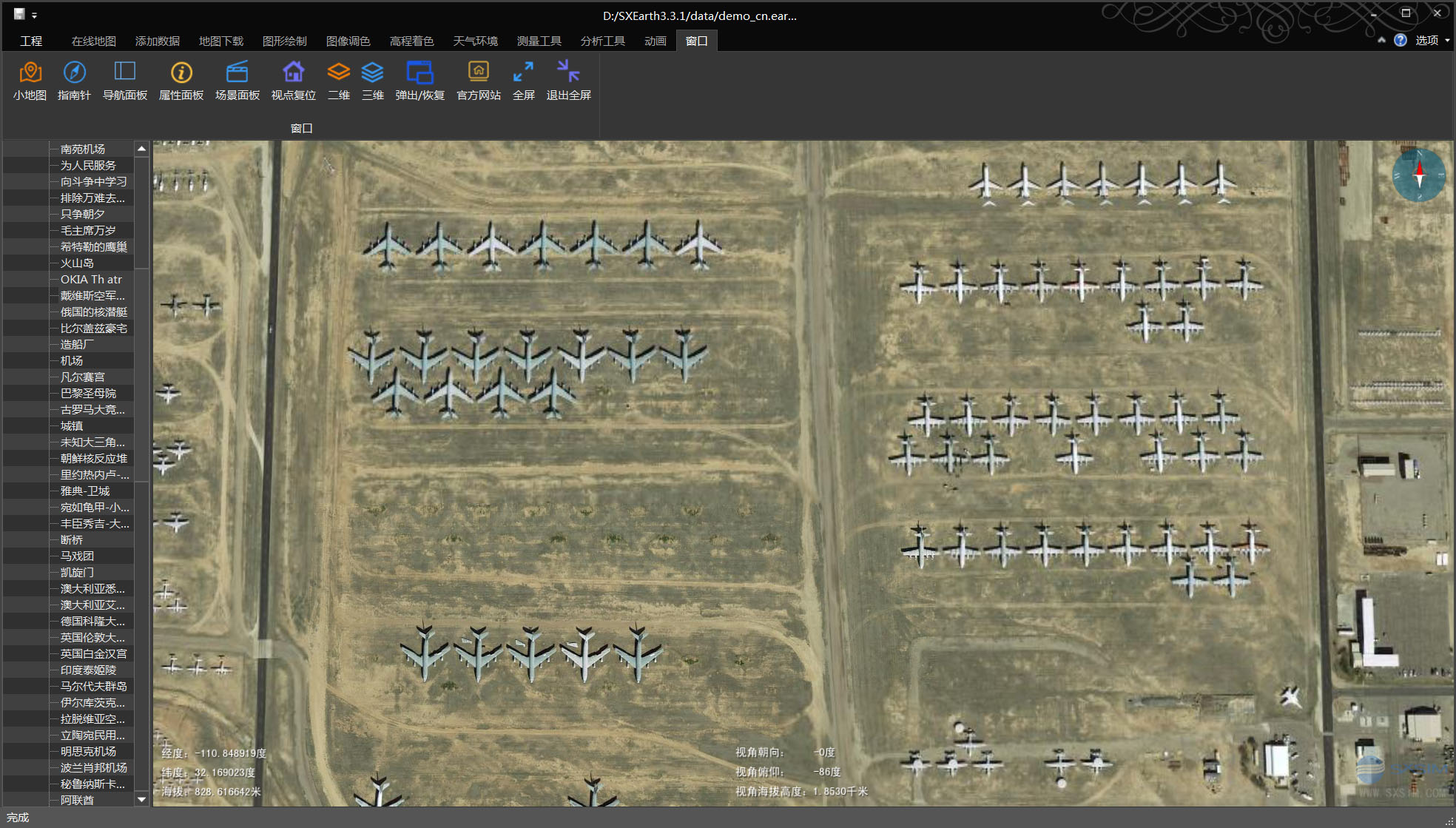Select 巴黎圣母院 in the list
Screen dimensions: 1456x828
88,393
